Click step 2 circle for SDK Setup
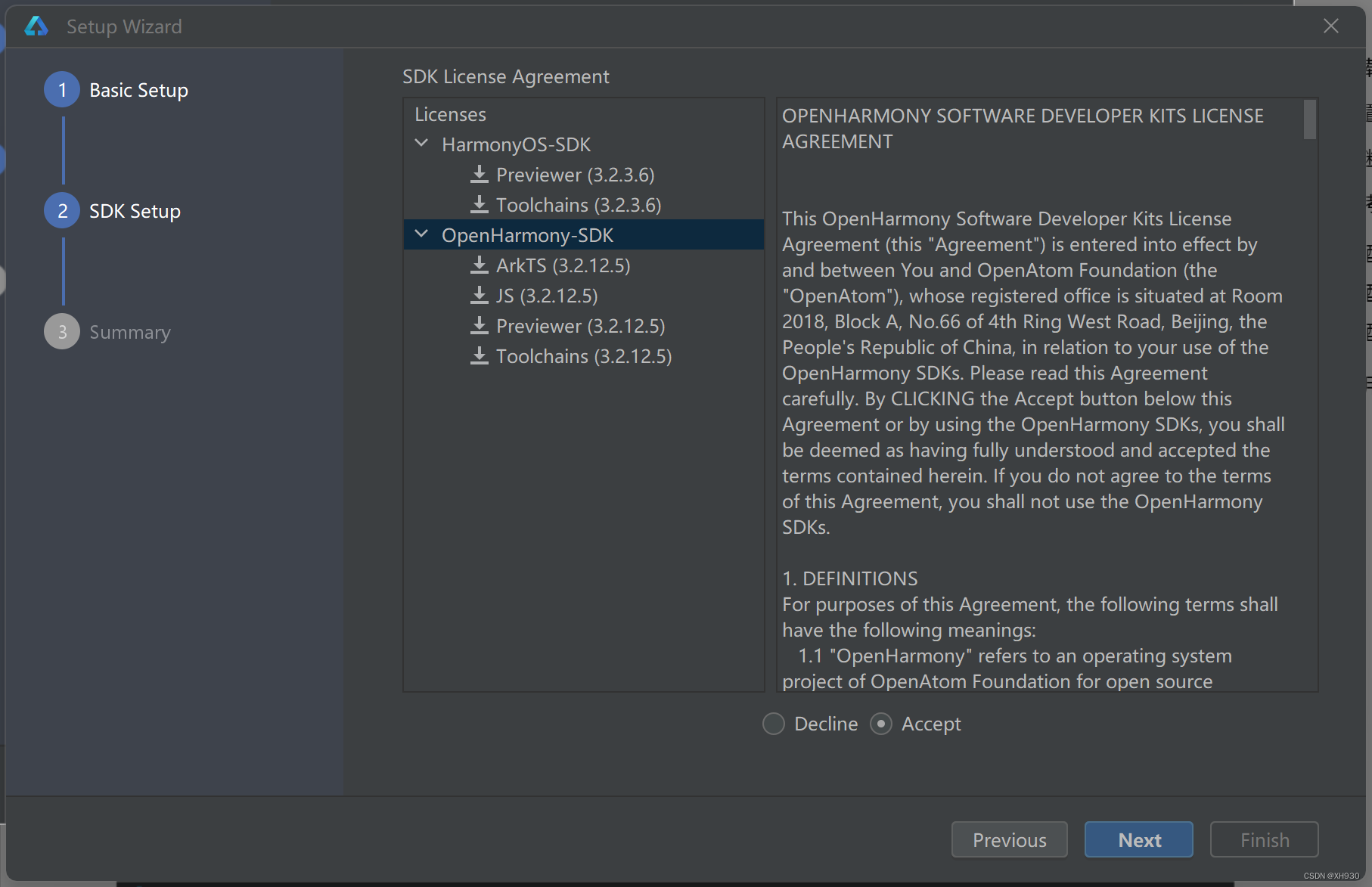Screen dimensions: 1372x887 pyautogui.click(x=62, y=211)
